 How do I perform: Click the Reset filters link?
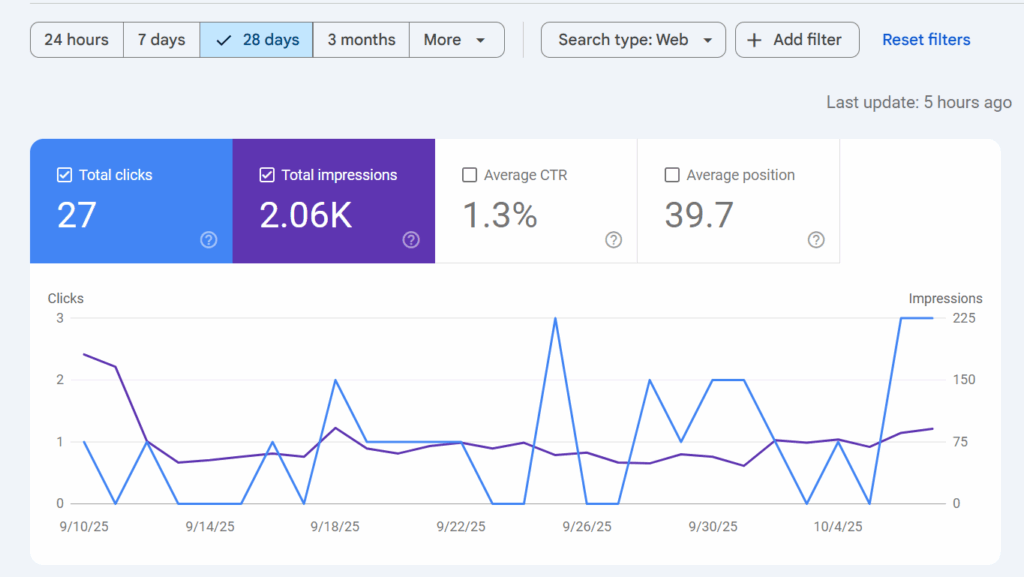coord(926,40)
